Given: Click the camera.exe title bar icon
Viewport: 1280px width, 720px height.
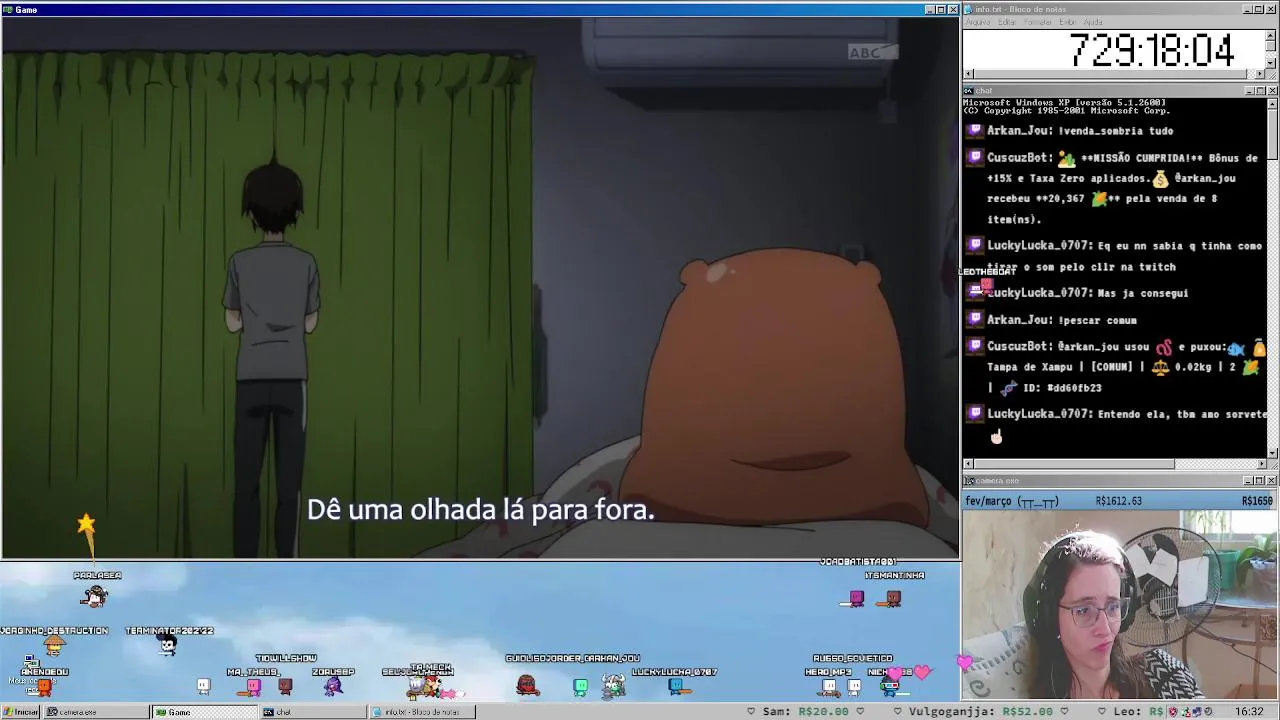Looking at the screenshot, I should click(x=968, y=481).
